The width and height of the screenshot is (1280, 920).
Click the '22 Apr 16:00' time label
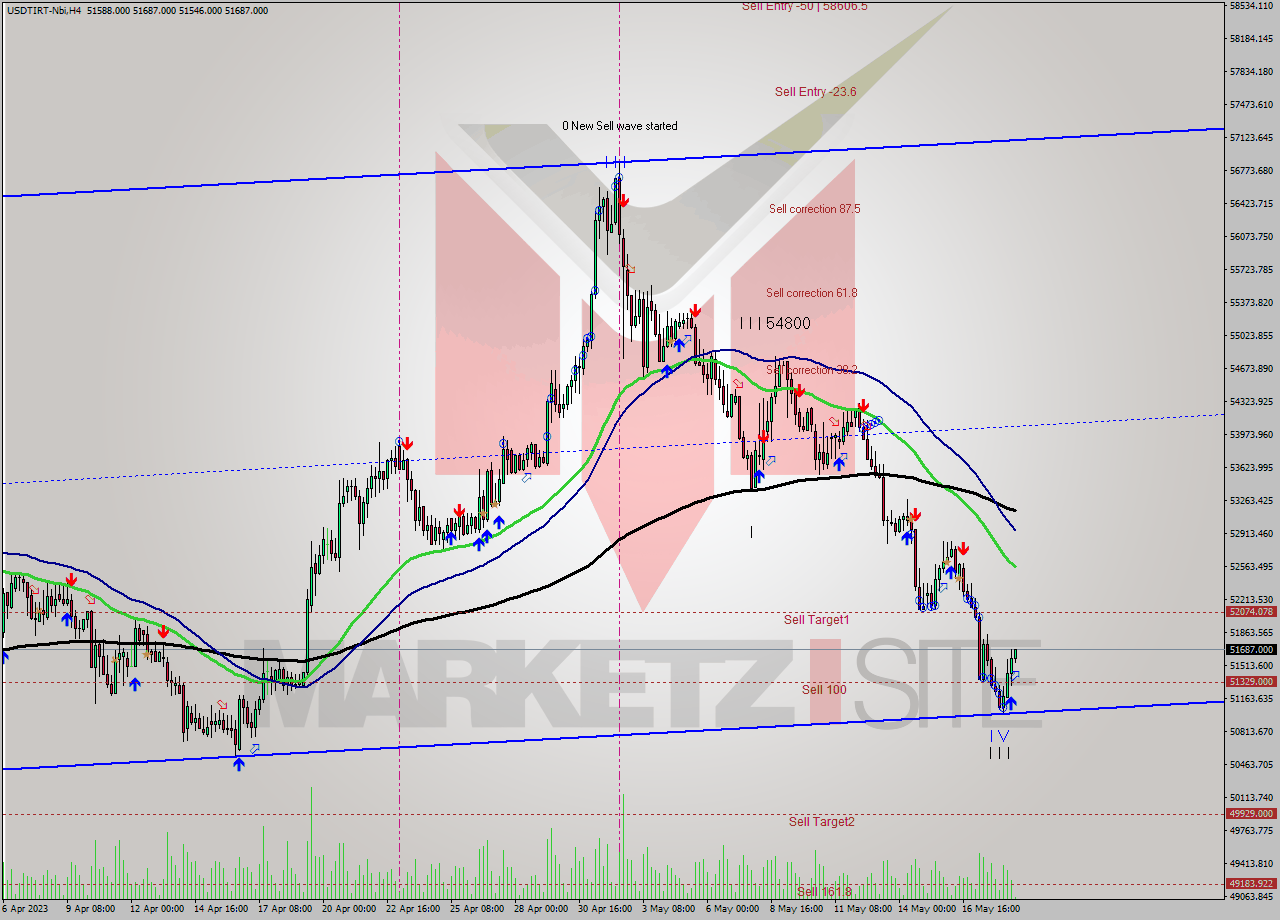point(413,911)
